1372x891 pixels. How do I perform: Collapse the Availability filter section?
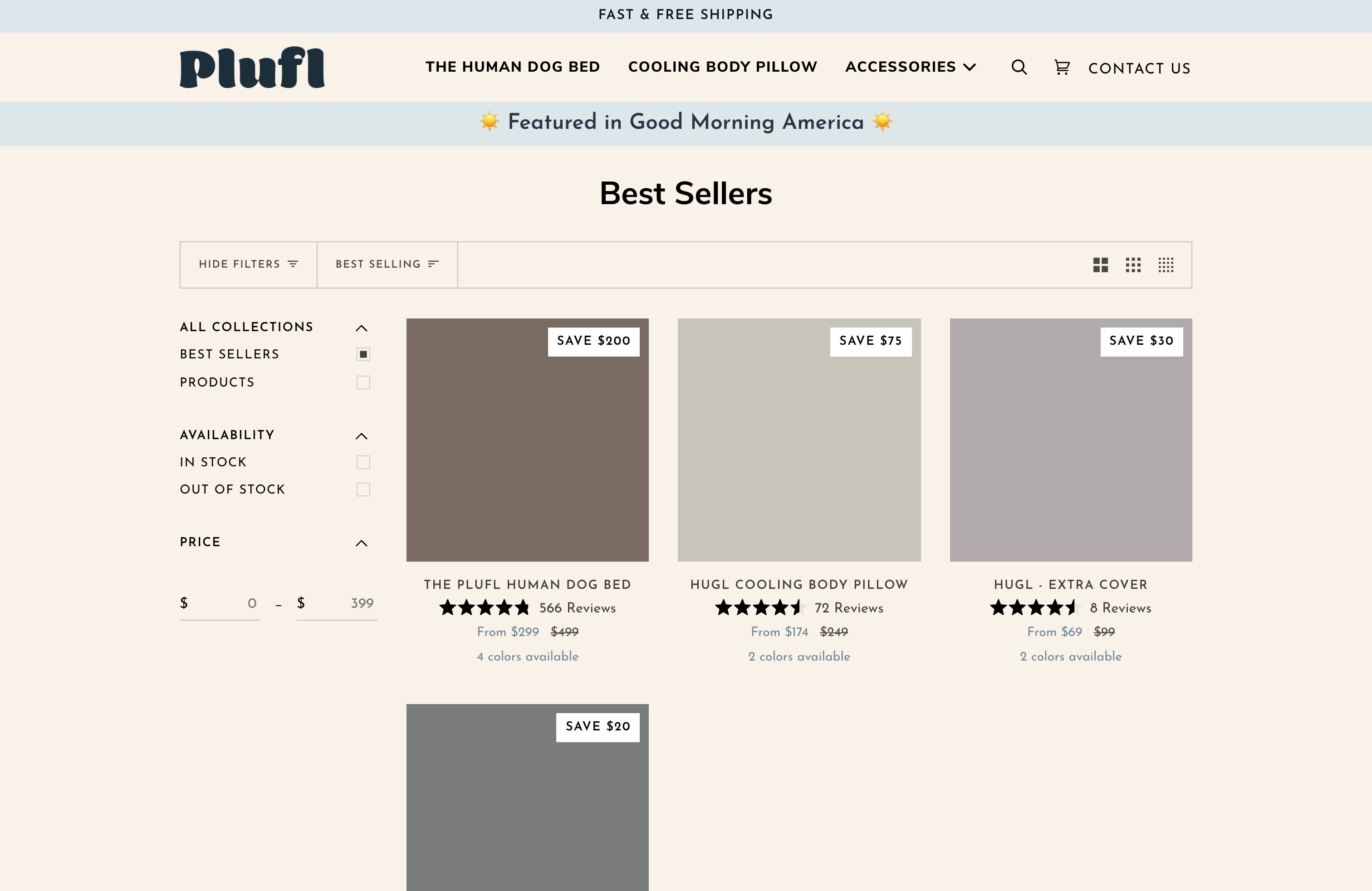tap(361, 436)
